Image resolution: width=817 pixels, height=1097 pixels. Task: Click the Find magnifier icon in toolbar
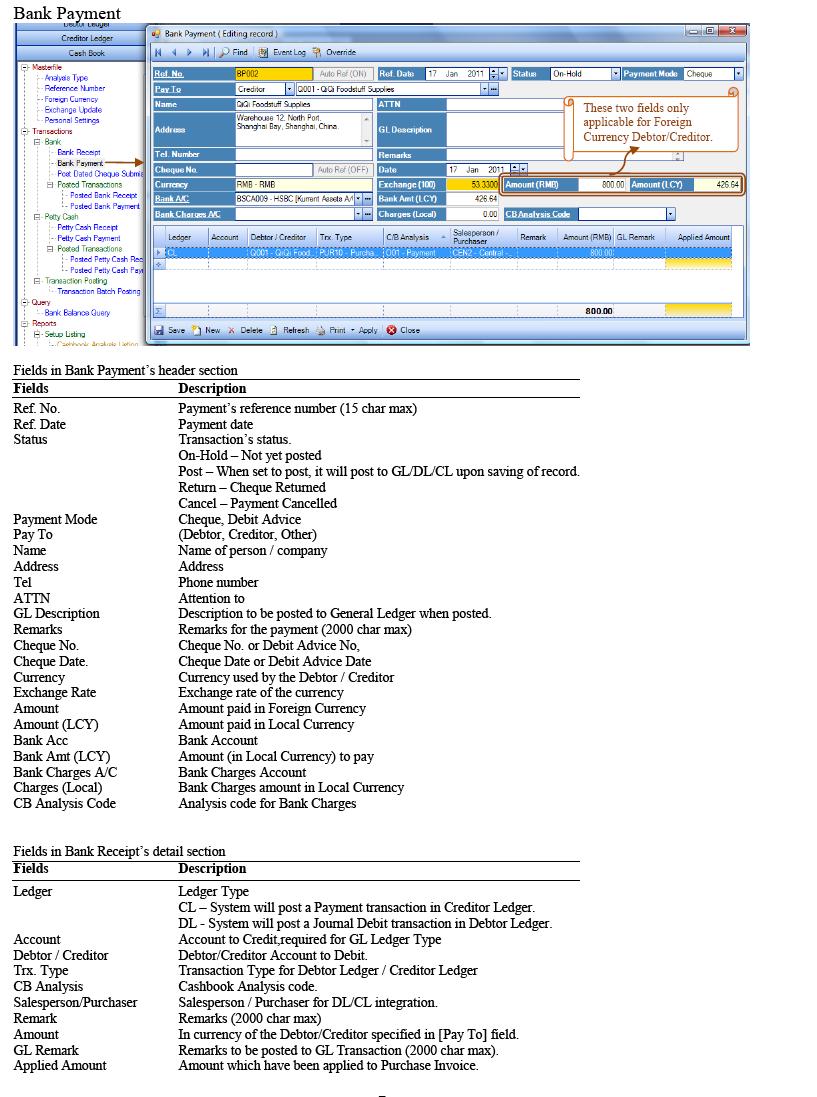(x=226, y=52)
